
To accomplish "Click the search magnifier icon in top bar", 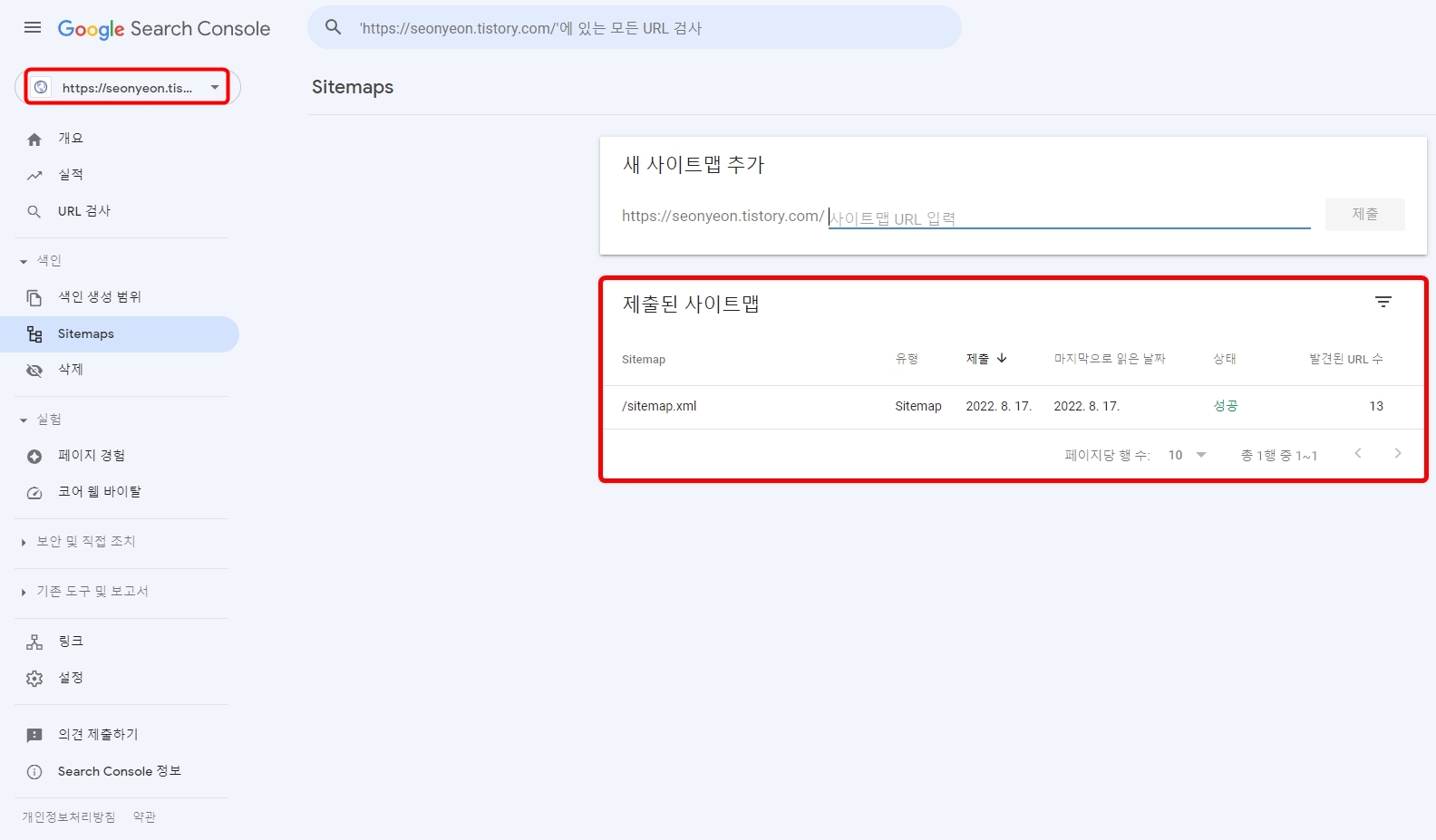I will coord(334,27).
